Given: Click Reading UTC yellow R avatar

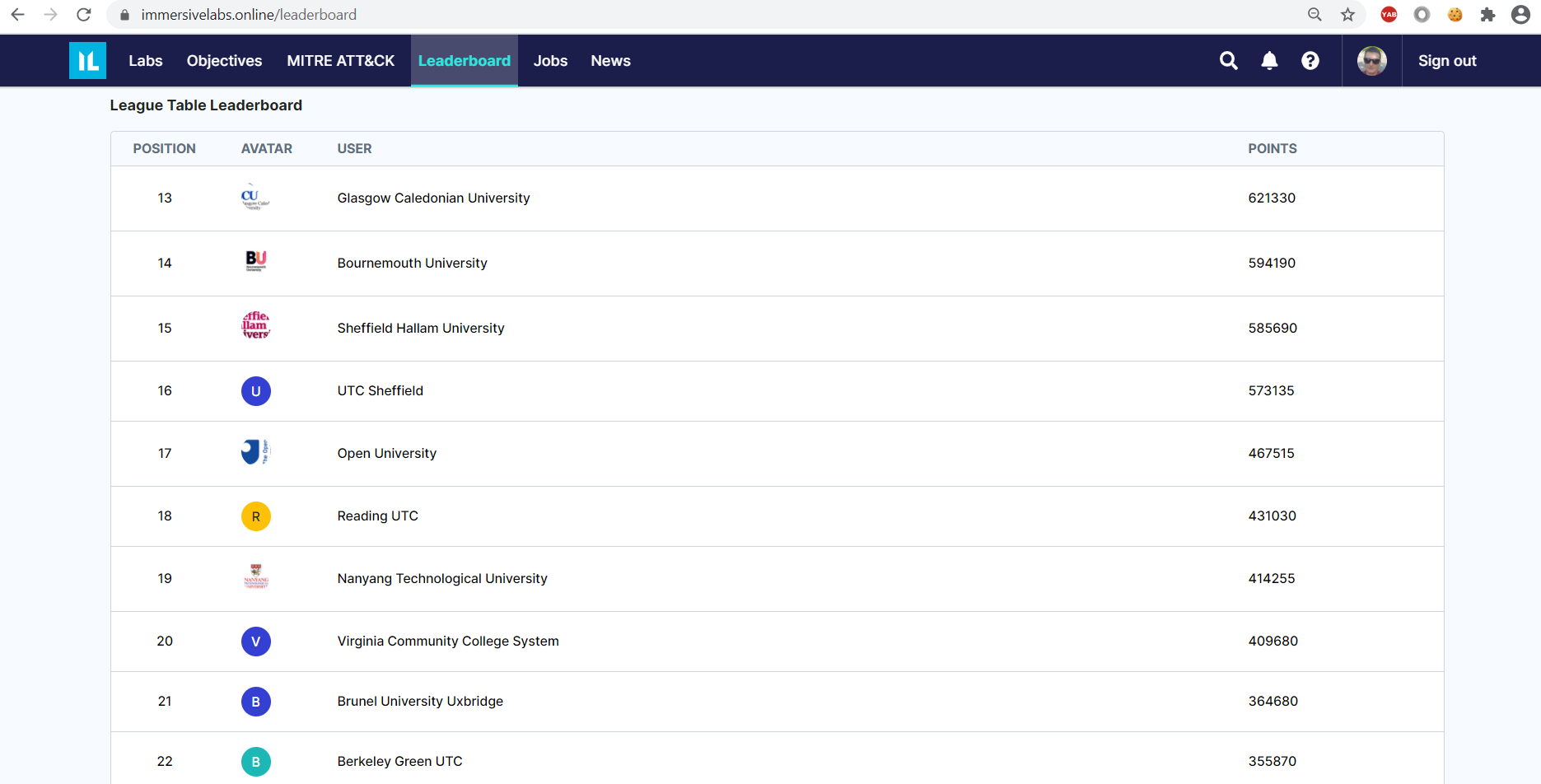Looking at the screenshot, I should coord(255,516).
